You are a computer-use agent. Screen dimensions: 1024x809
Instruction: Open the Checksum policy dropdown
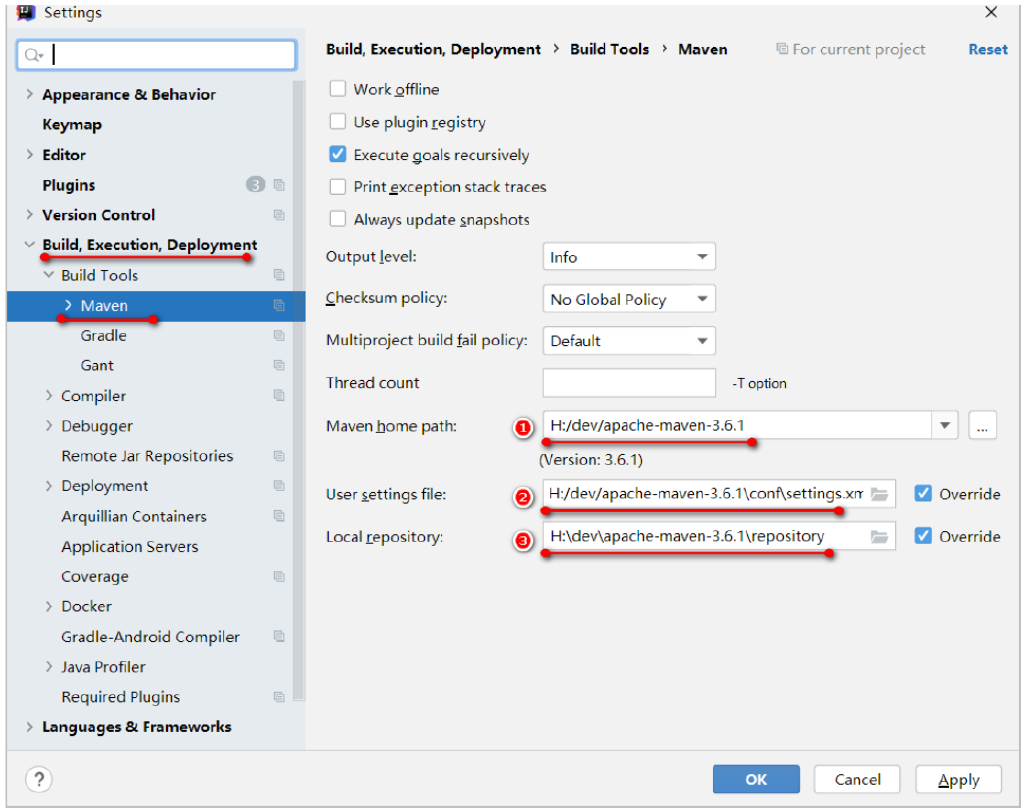(629, 299)
